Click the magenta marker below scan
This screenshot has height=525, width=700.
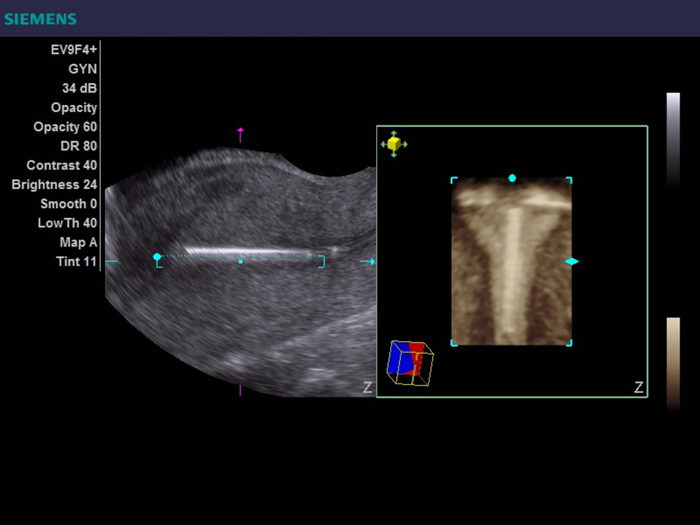click(x=241, y=390)
